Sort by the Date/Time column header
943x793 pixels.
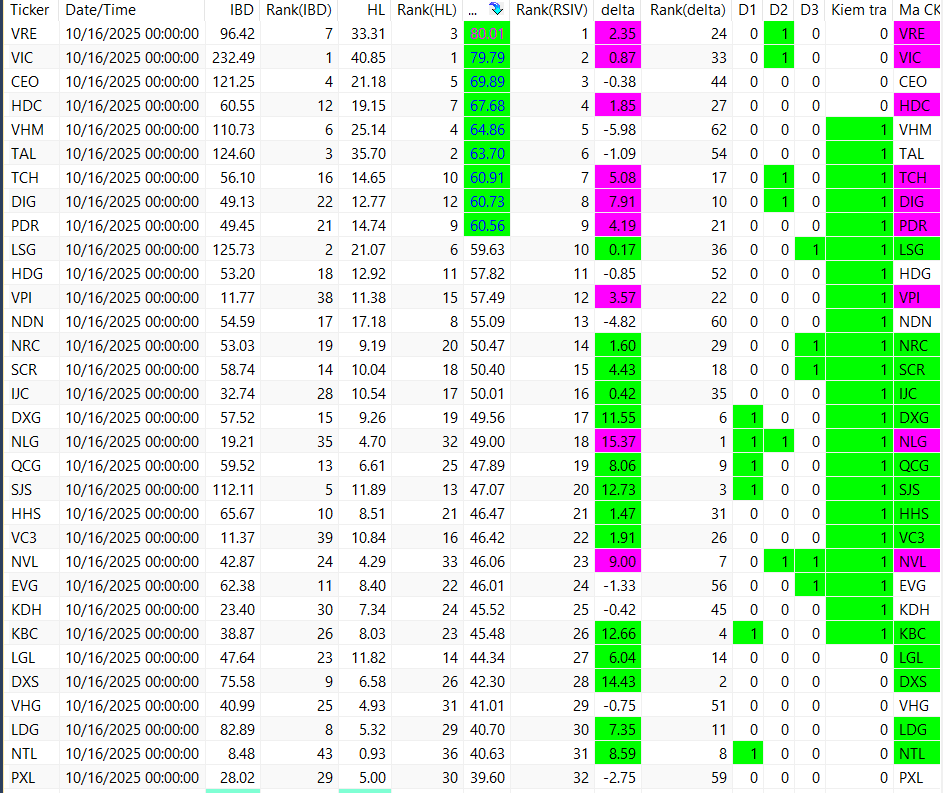[100, 10]
